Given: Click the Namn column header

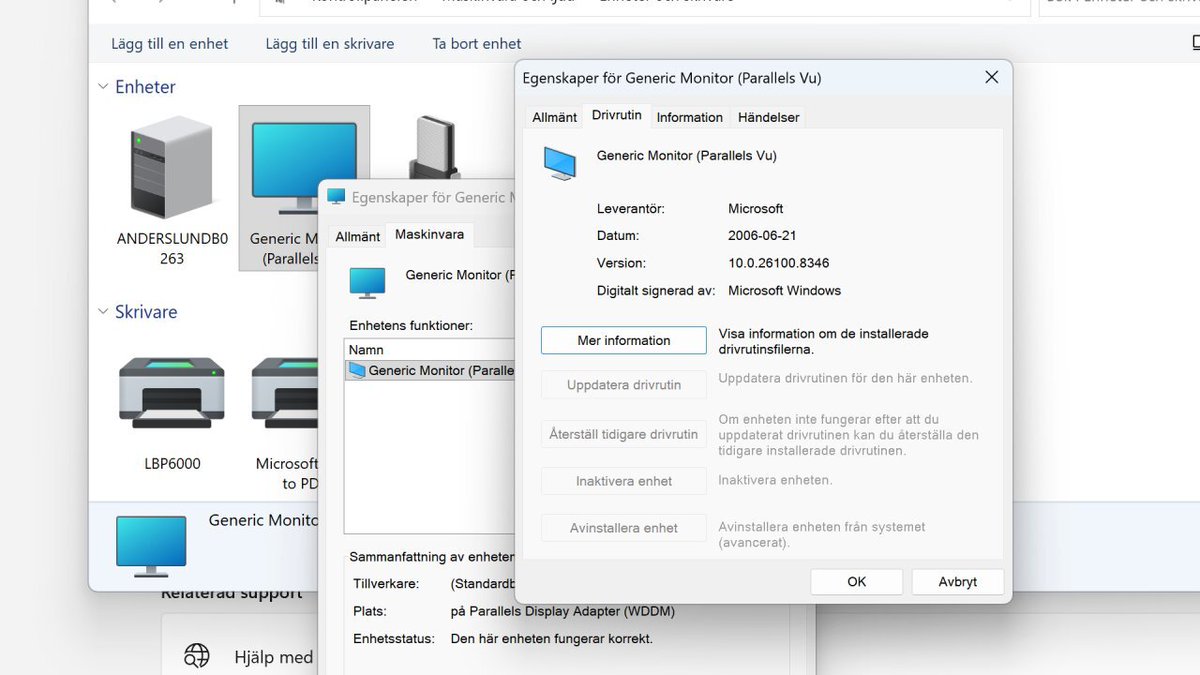Looking at the screenshot, I should [431, 350].
